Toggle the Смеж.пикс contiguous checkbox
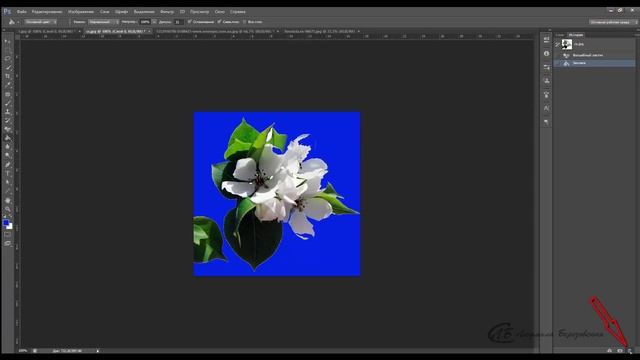This screenshot has height=360, width=640. pos(219,22)
